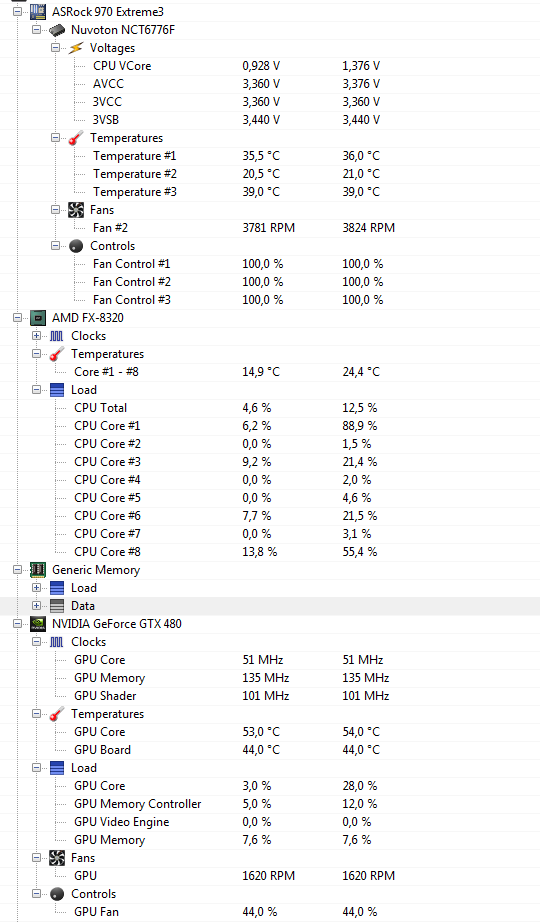The width and height of the screenshot is (540, 923).
Task: Expand the Generic Memory Data node
Action: (x=37, y=606)
